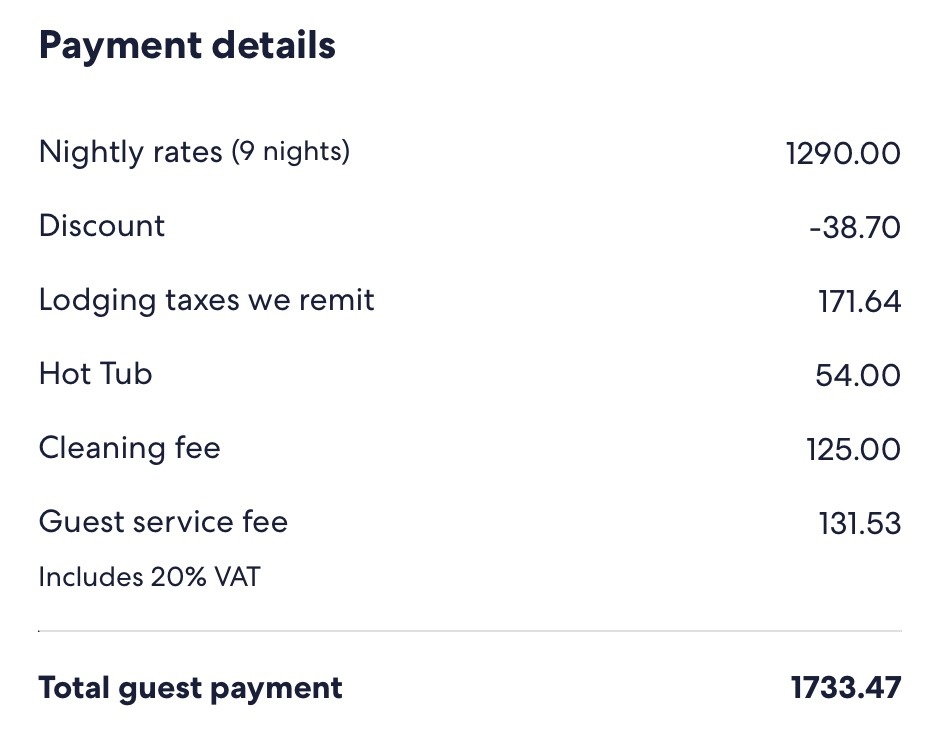Screen dimensions: 944x754
Task: Click the Nightly rates label
Action: [x=130, y=152]
